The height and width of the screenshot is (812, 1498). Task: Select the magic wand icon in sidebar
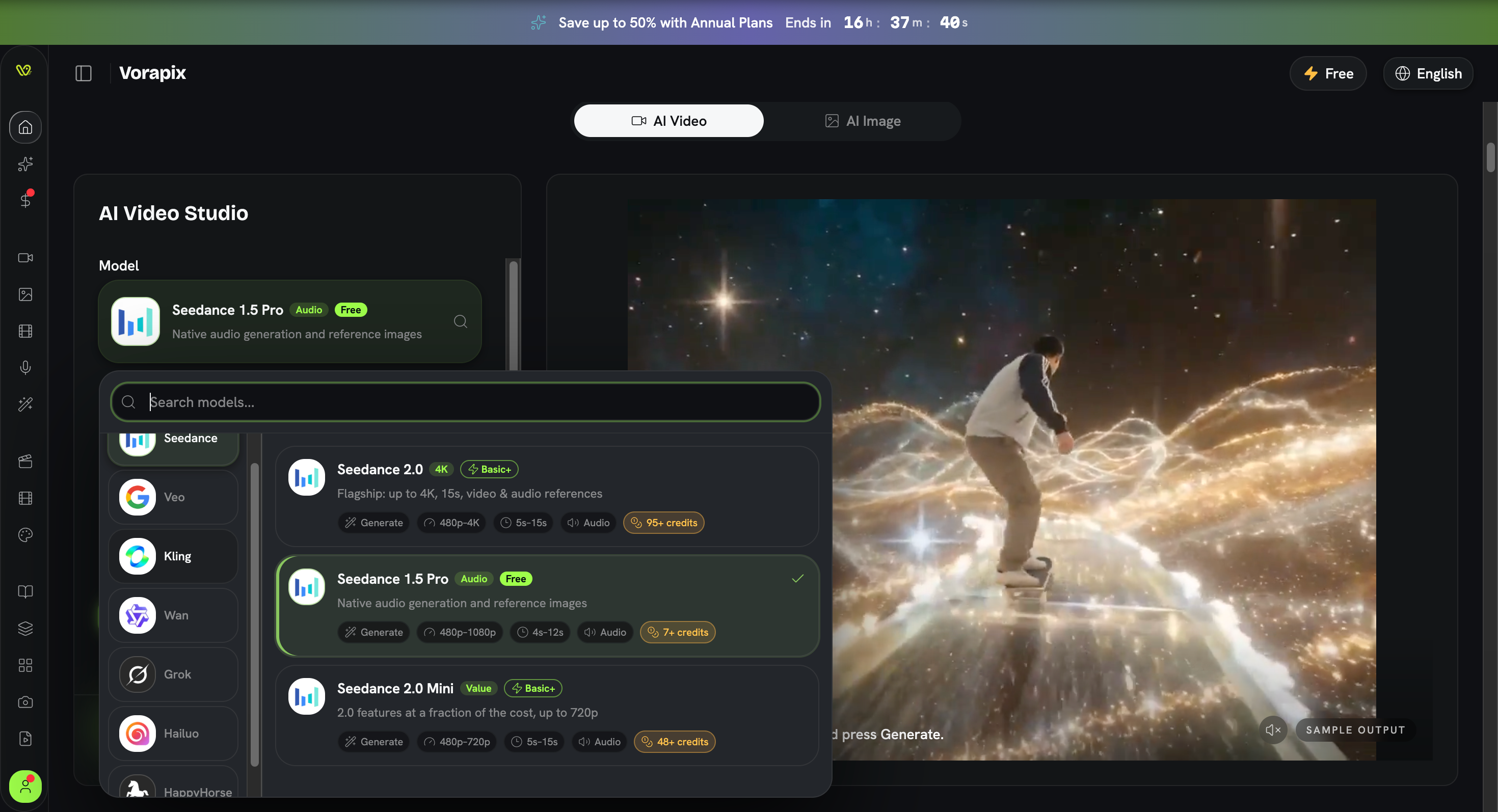(x=25, y=404)
